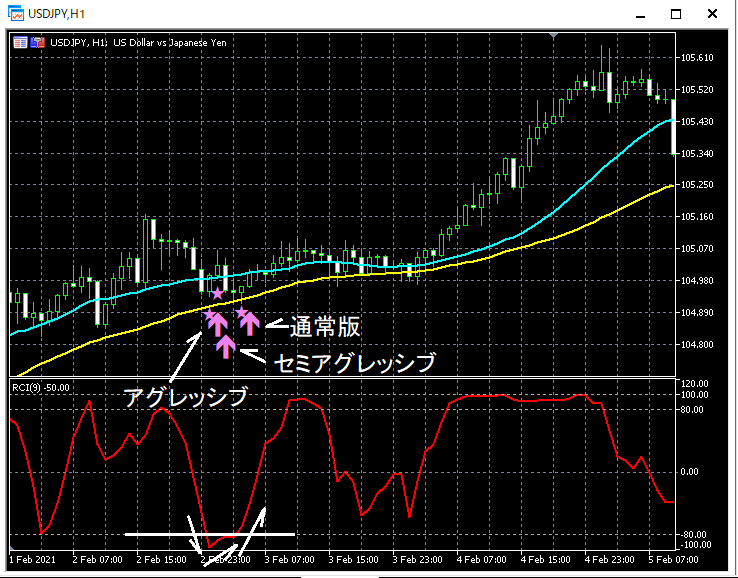Toggle the one-click trading panel icon

pos(37,42)
